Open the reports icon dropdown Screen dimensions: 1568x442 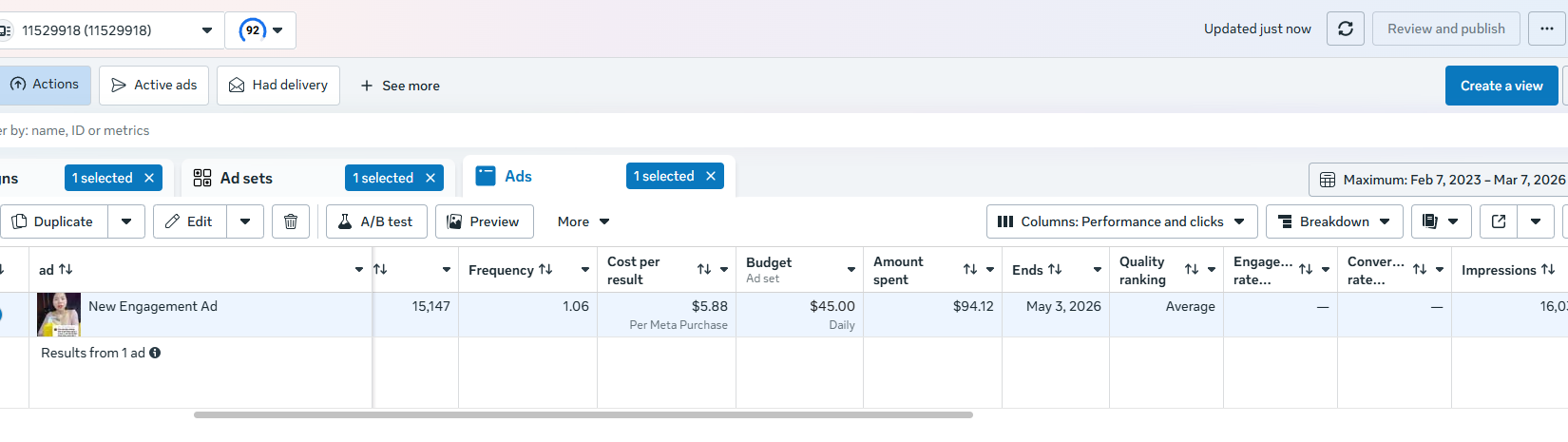pos(1441,221)
